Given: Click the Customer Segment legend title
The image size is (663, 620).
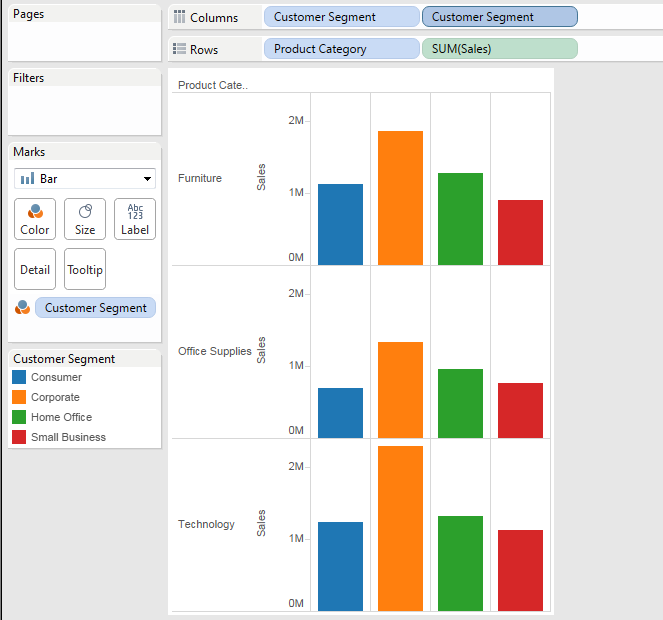Looking at the screenshot, I should tap(64, 359).
